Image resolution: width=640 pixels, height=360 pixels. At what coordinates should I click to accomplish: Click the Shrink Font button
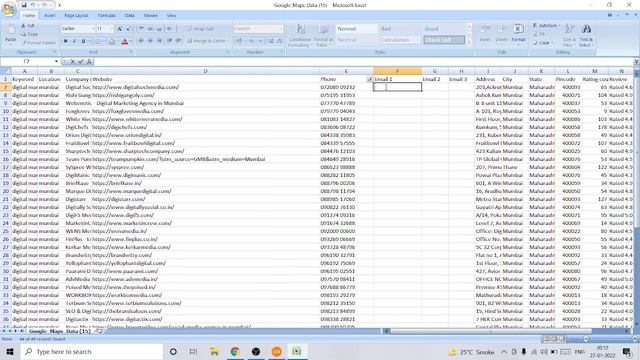(128, 29)
